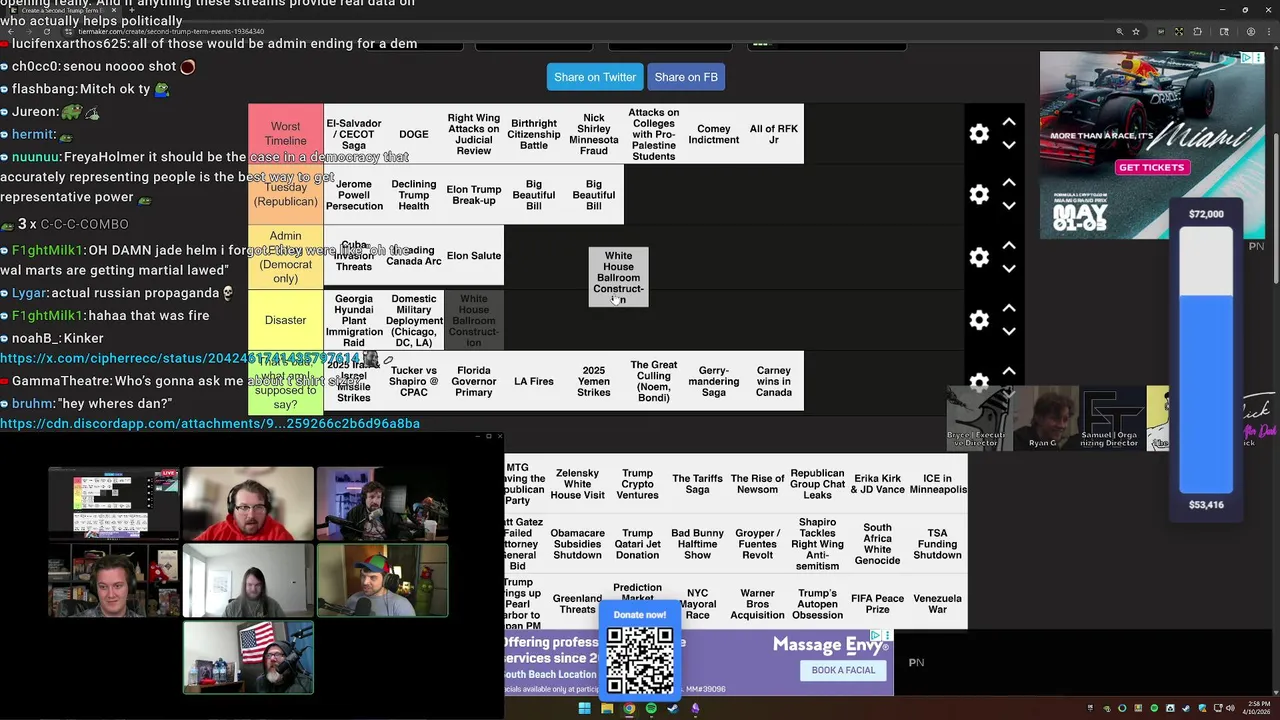Move the LA Fires tier row up

coord(1009,371)
